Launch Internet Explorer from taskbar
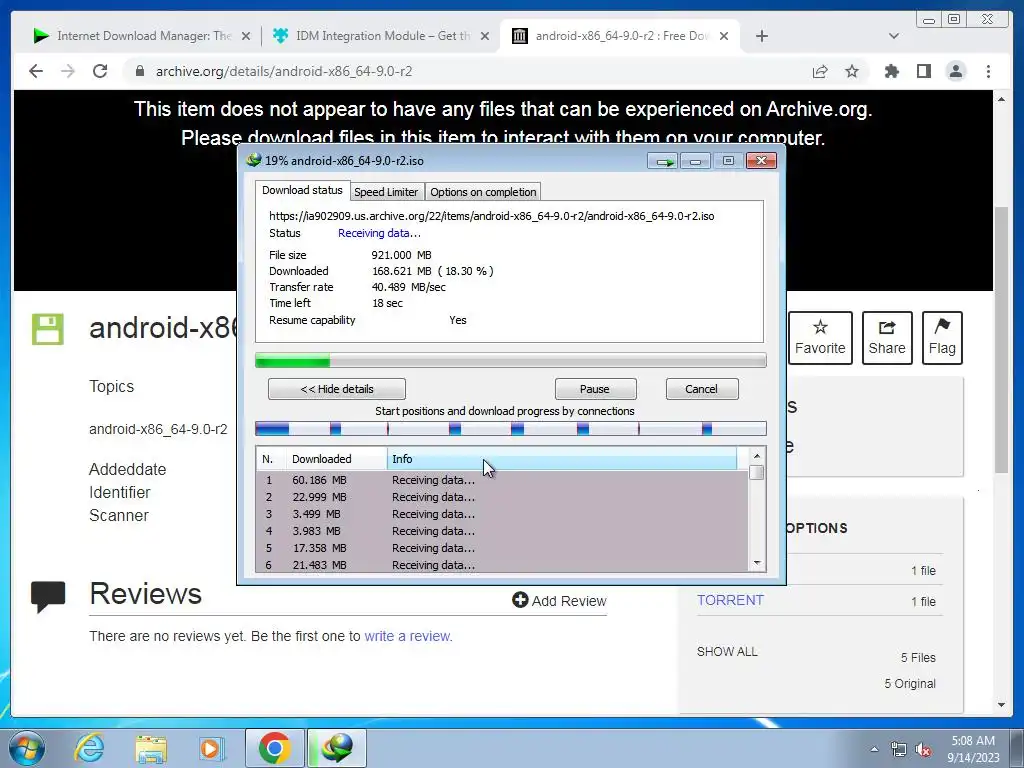Screen dimensions: 1024x768 [89, 748]
